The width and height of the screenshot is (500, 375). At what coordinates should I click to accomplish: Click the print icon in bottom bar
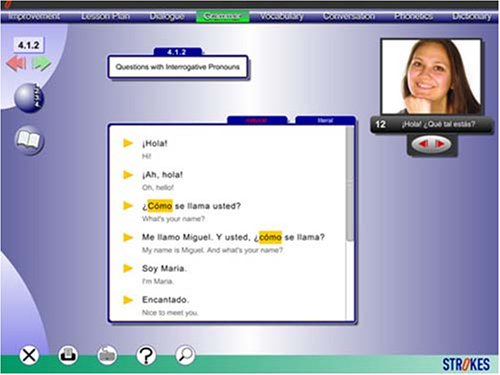(68, 355)
